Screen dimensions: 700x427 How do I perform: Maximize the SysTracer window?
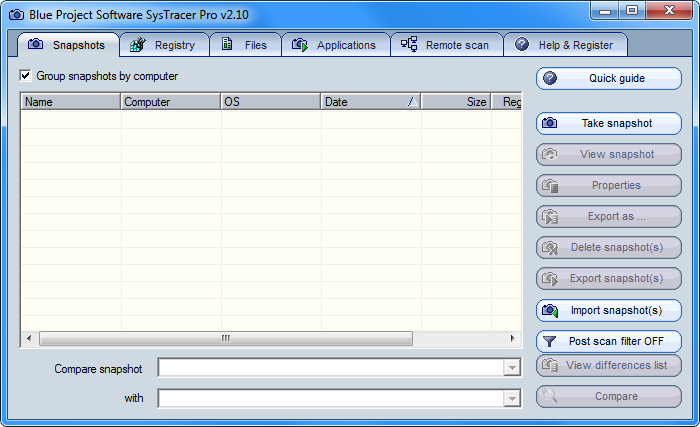click(632, 11)
